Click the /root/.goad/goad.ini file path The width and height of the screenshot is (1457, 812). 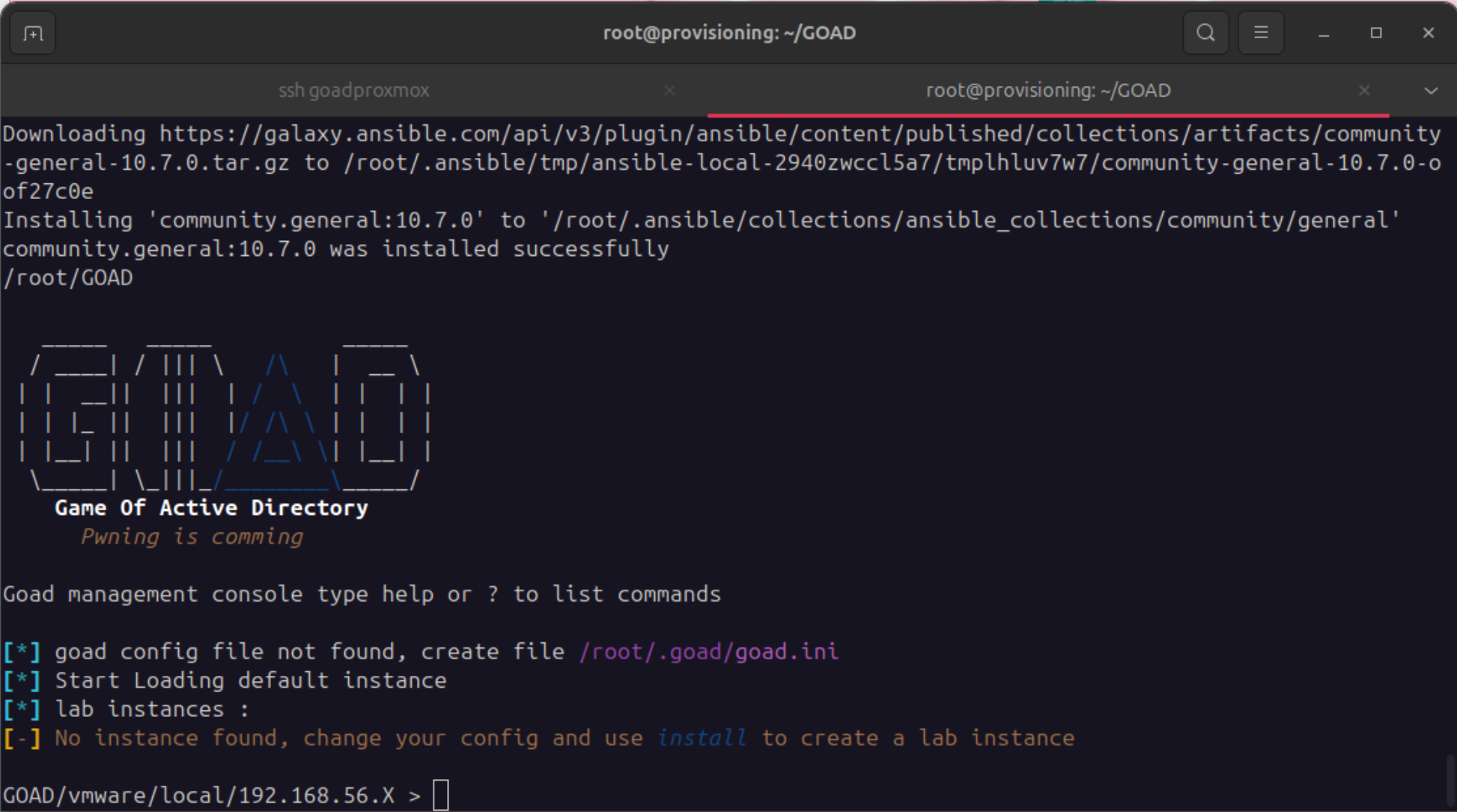pos(708,652)
